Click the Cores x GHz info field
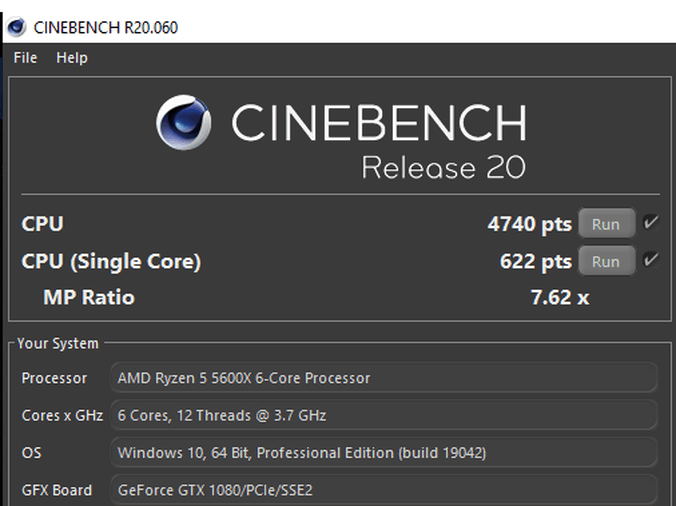The image size is (676, 506). coord(384,415)
